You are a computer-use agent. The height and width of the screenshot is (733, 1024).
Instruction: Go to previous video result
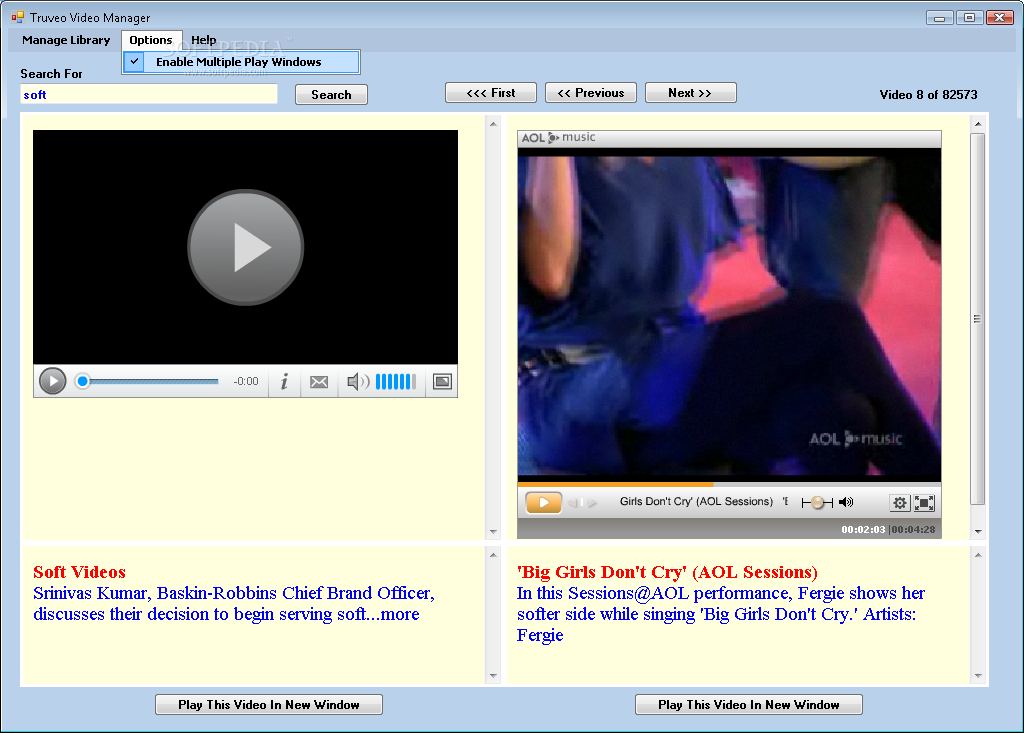pos(591,93)
